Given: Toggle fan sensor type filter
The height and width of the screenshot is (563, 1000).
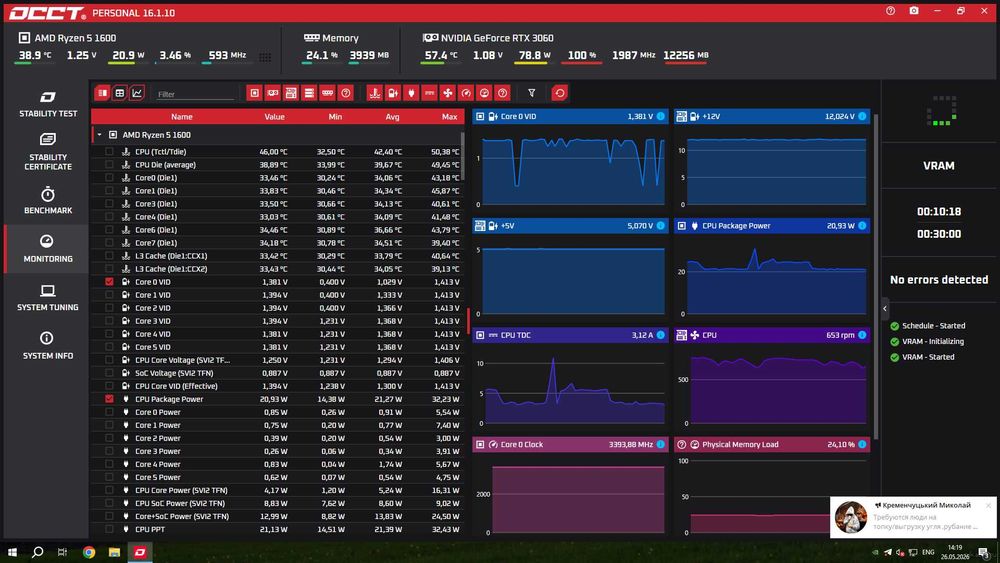Looking at the screenshot, I should click(448, 93).
